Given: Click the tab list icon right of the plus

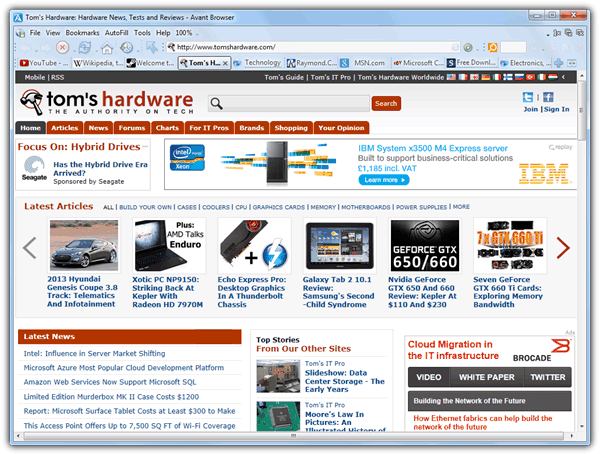Looking at the screenshot, I should [572, 63].
